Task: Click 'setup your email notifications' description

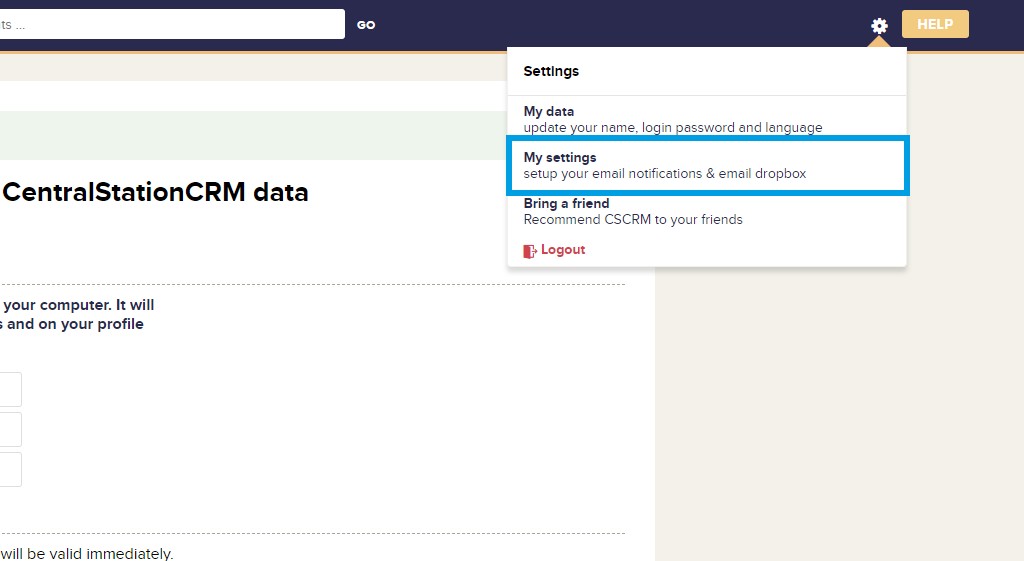Action: [664, 174]
